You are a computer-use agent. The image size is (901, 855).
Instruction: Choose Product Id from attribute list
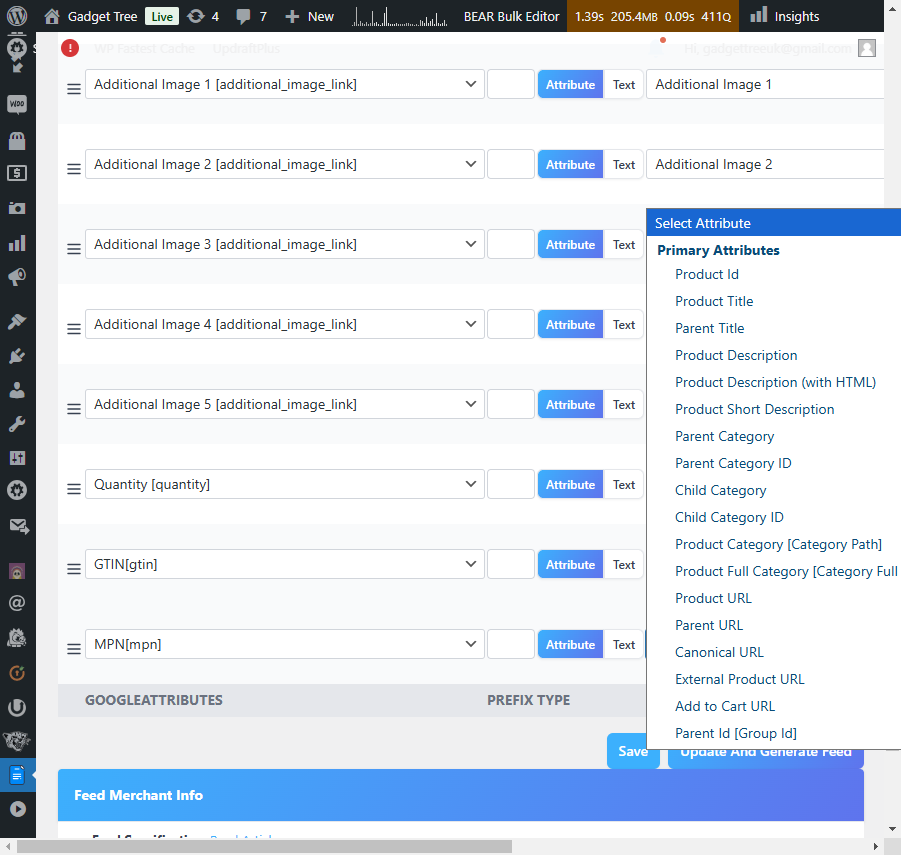coord(707,274)
